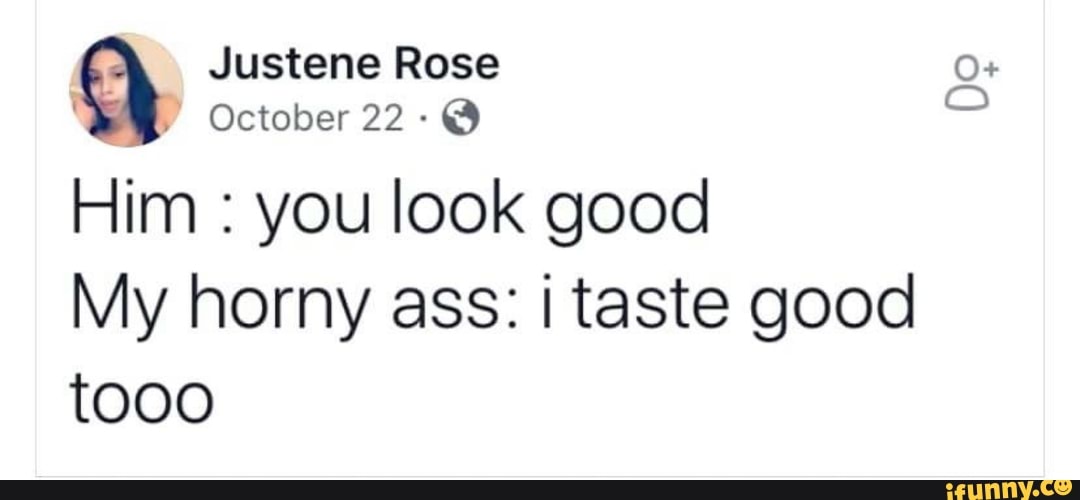Viewport: 1080px width, 500px height.
Task: Open Justene Rose's profile picture
Action: pyautogui.click(x=126, y=90)
